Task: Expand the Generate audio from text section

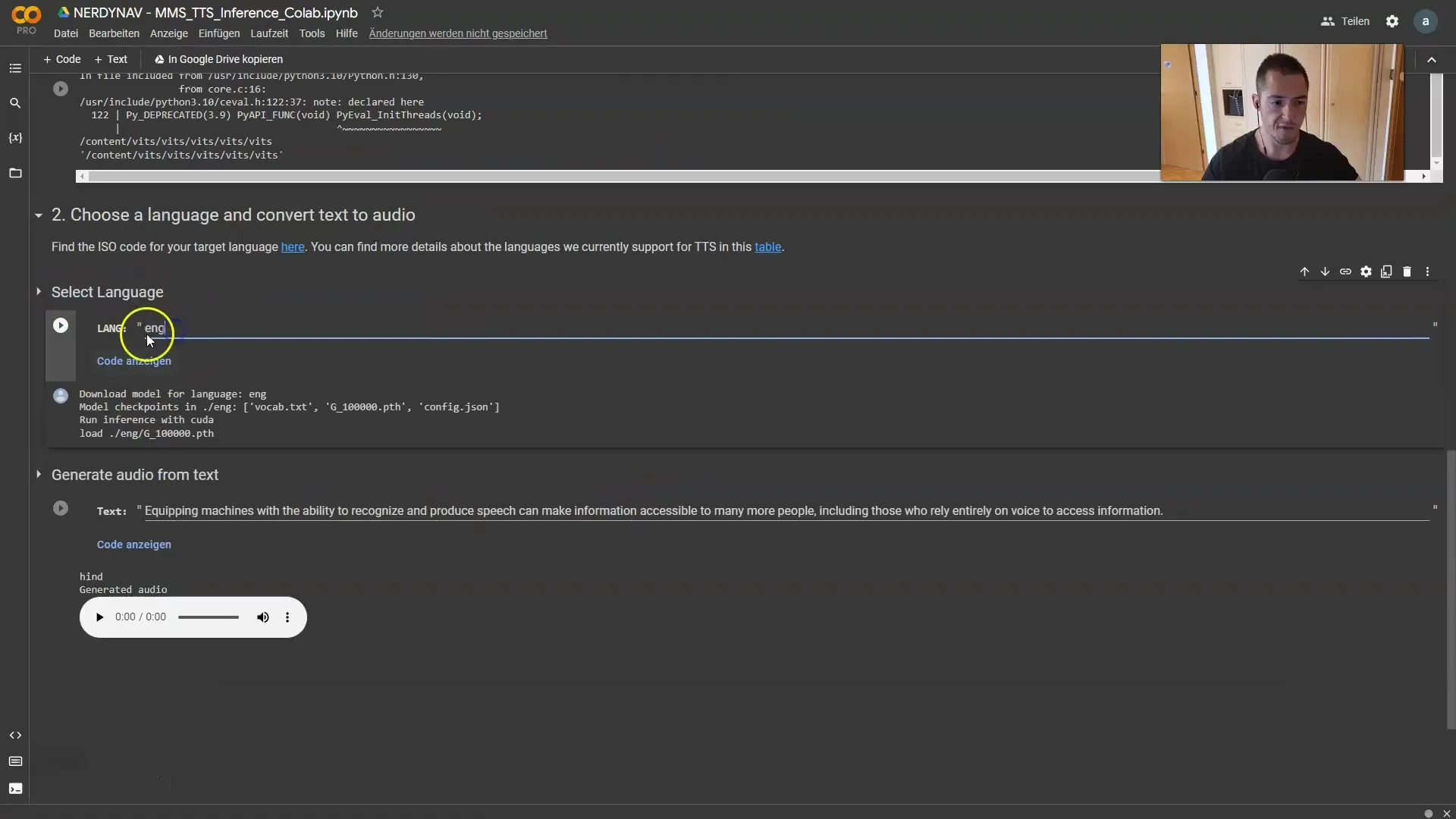Action: click(x=38, y=474)
